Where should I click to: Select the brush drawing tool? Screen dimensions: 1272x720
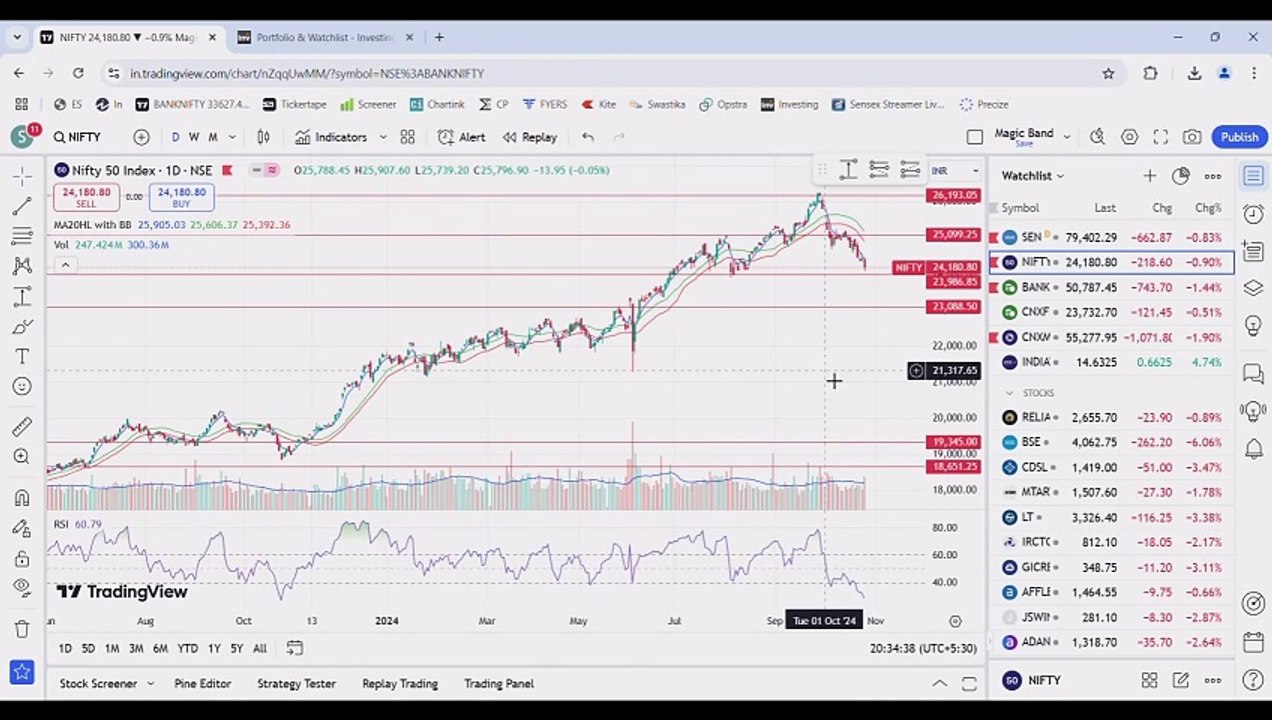pyautogui.click(x=21, y=326)
